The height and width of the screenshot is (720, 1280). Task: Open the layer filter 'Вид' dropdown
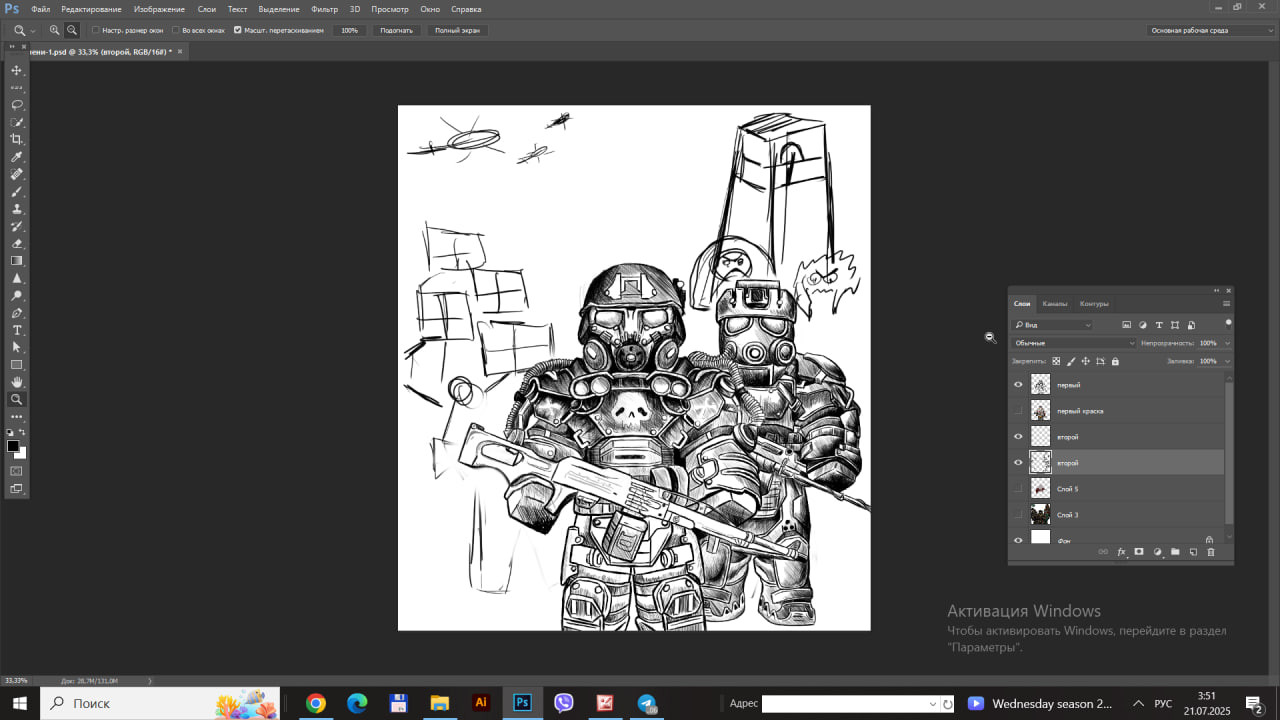(1052, 325)
